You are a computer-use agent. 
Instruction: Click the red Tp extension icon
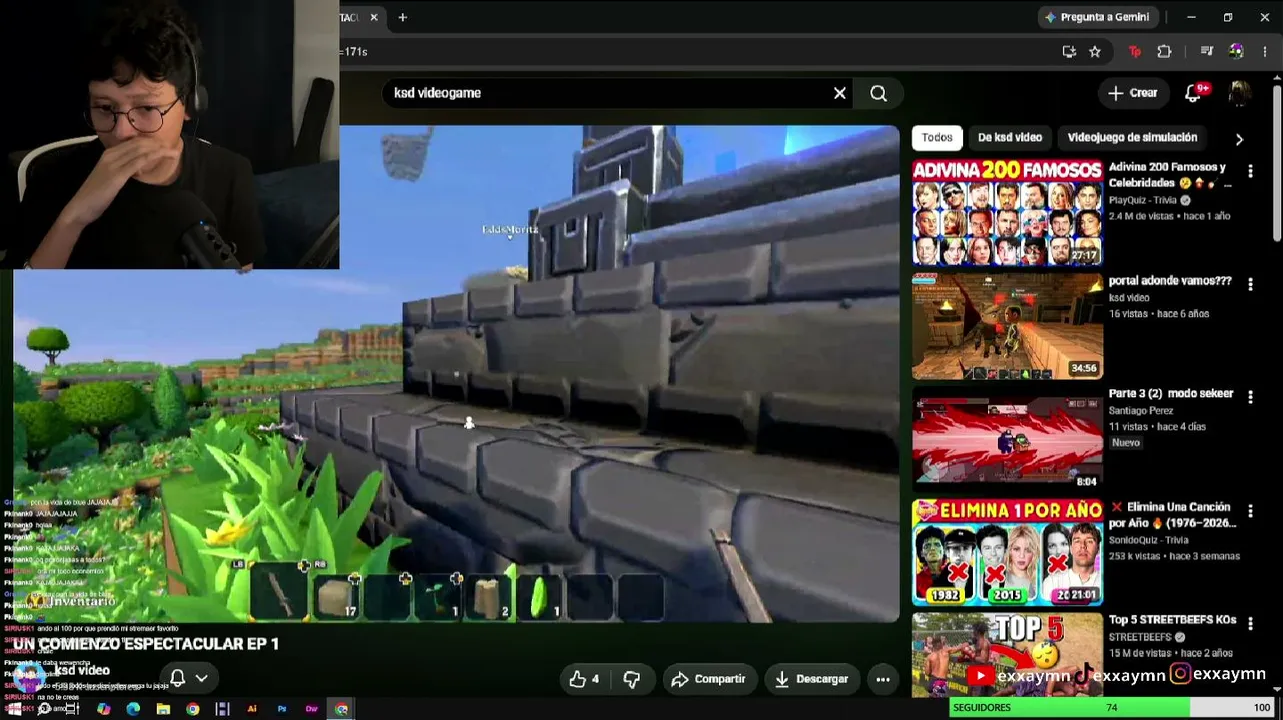(x=1135, y=51)
